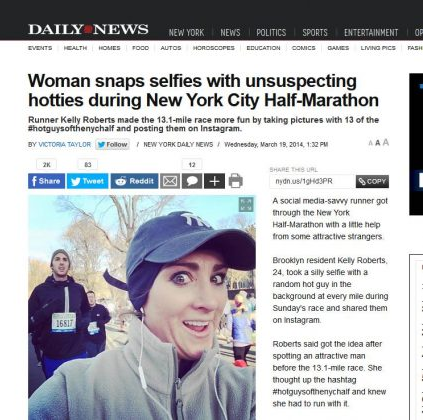Click the Daily News logo
The height and width of the screenshot is (420, 423).
pyautogui.click(x=88, y=29)
